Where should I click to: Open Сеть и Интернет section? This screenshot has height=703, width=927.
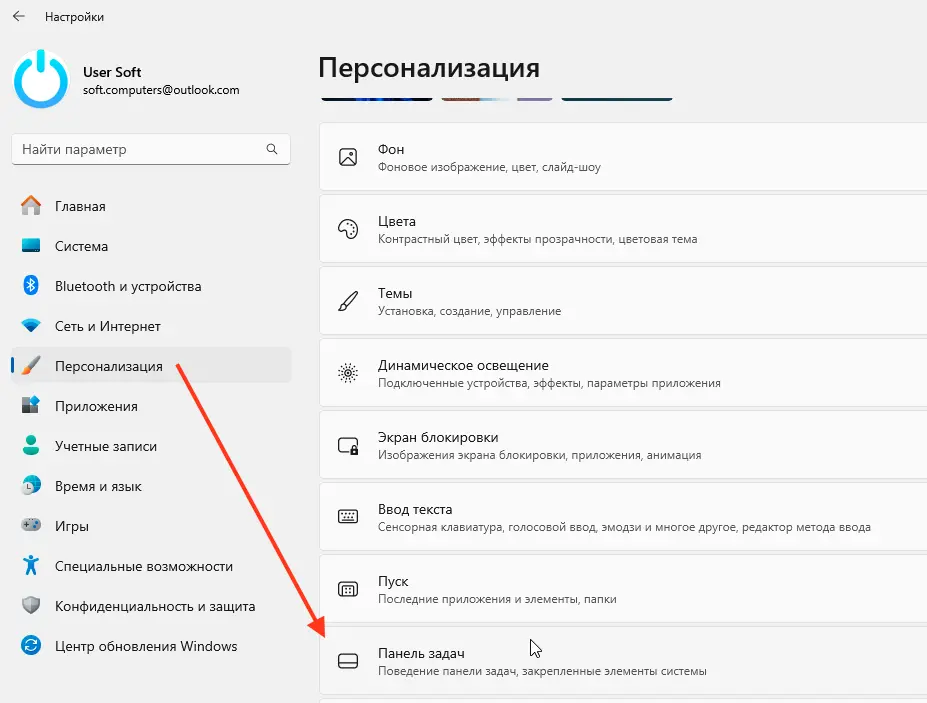[x=151, y=326]
